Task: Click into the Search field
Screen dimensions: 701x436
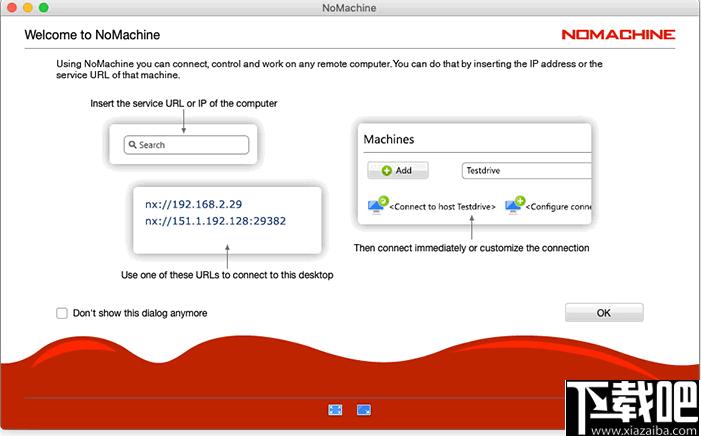Action: (x=186, y=145)
